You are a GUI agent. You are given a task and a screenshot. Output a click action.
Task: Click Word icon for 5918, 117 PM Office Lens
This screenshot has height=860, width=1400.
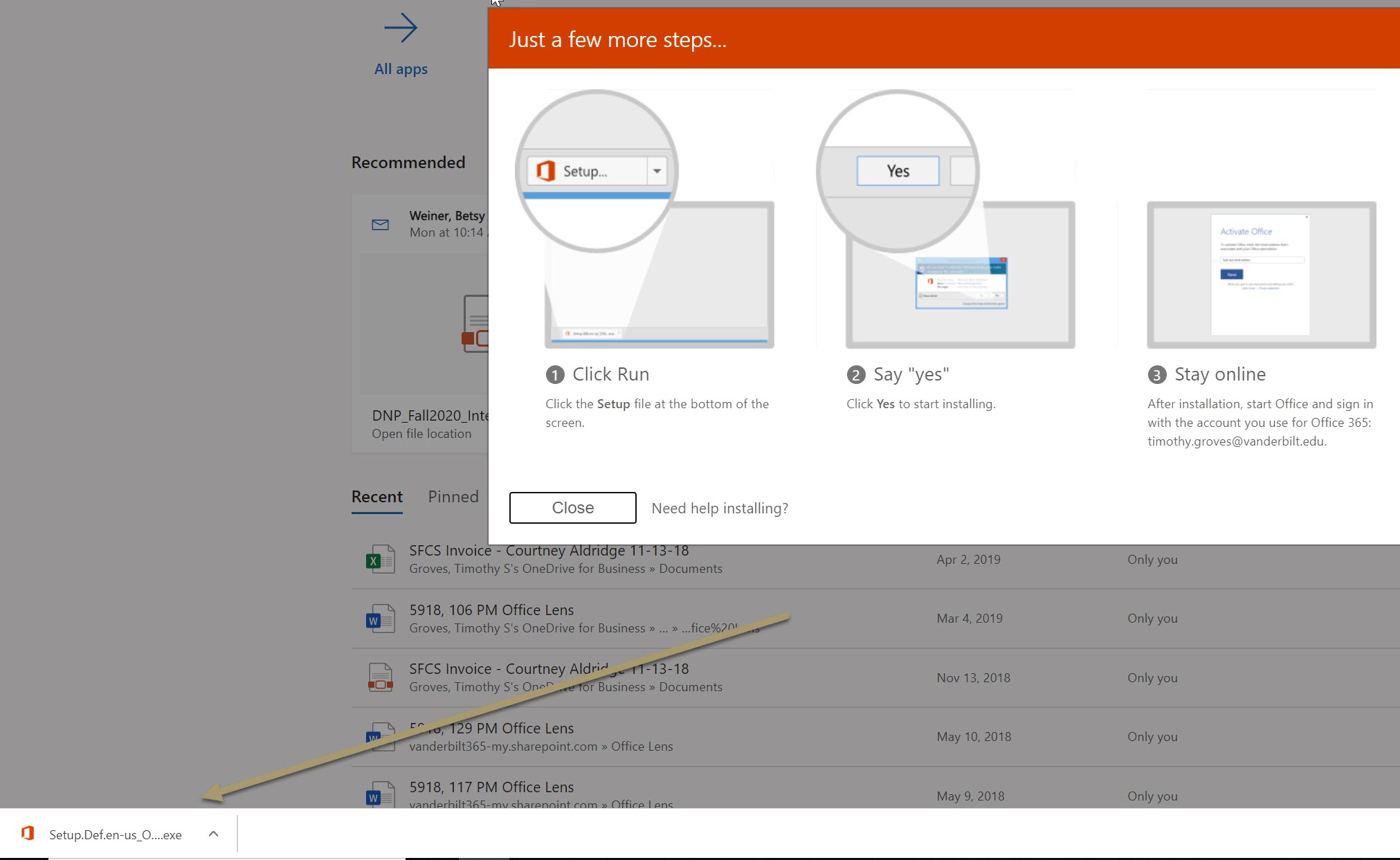click(380, 794)
